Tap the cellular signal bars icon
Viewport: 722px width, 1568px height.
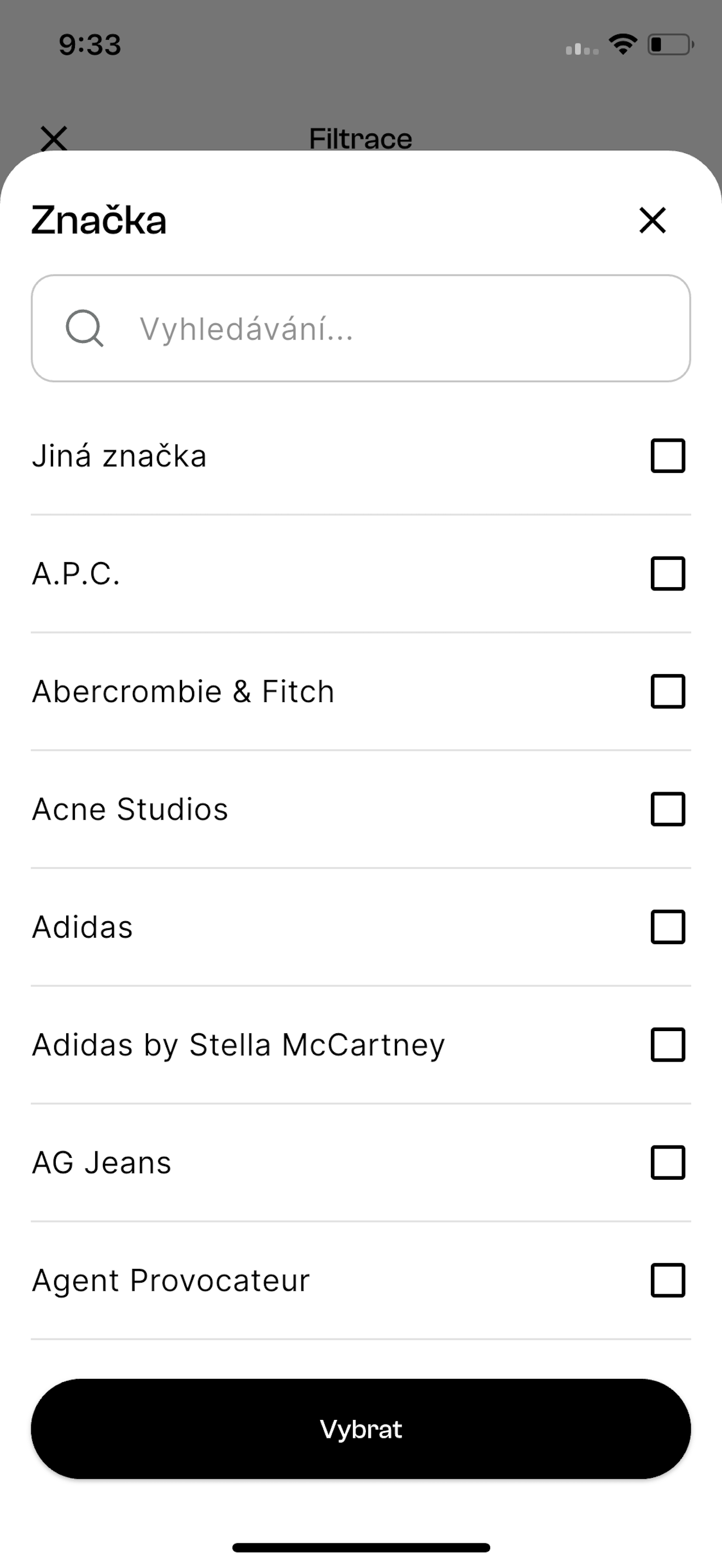582,49
